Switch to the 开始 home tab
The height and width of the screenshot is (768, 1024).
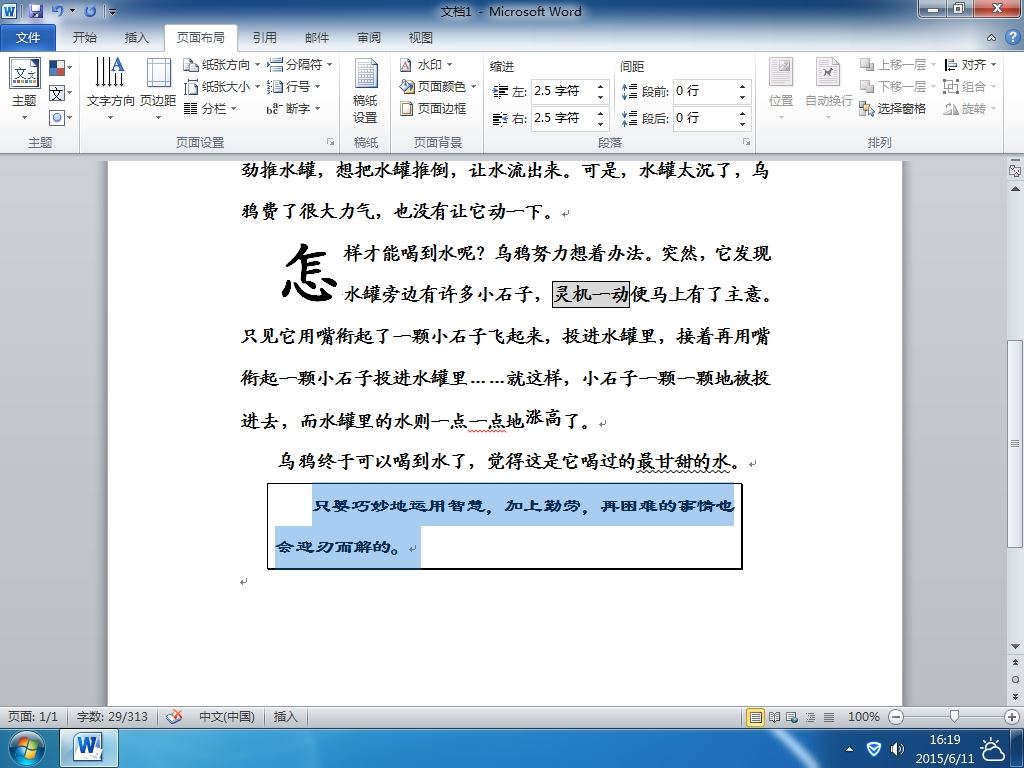point(84,38)
